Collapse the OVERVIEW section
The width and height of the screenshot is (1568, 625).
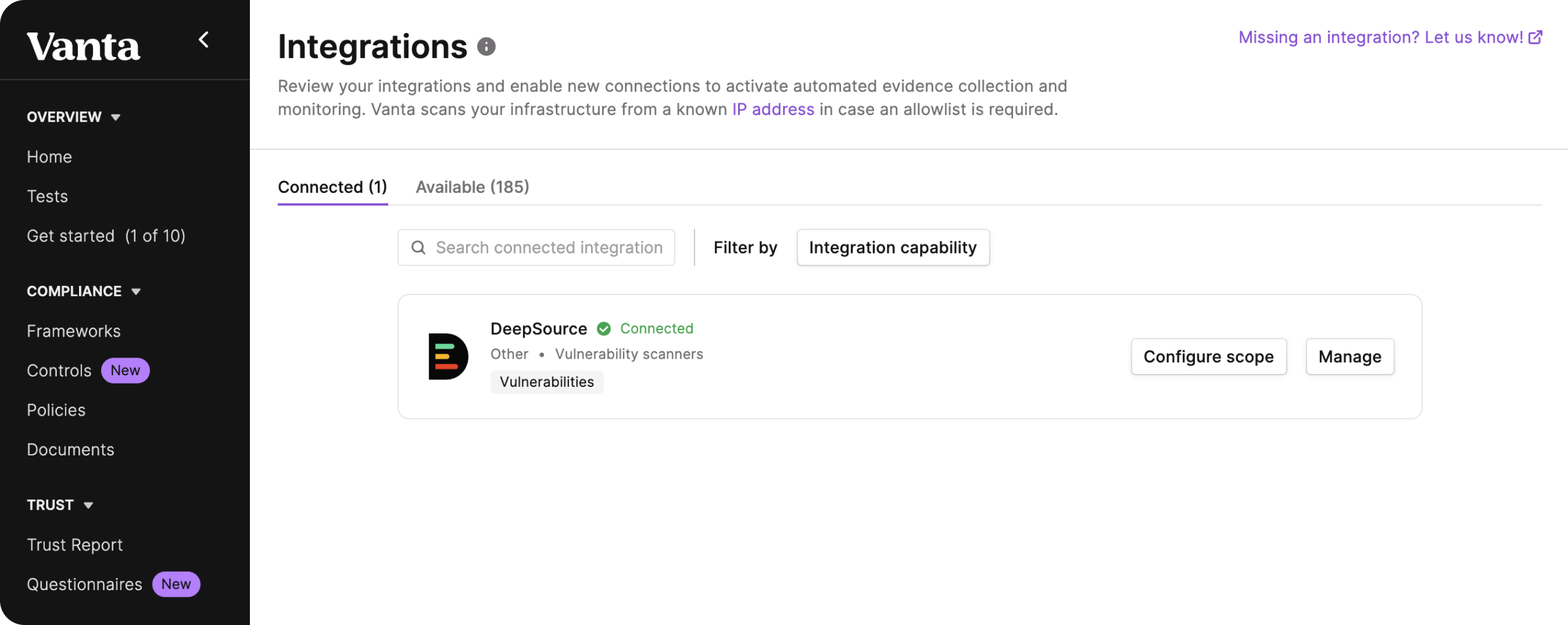coord(116,117)
